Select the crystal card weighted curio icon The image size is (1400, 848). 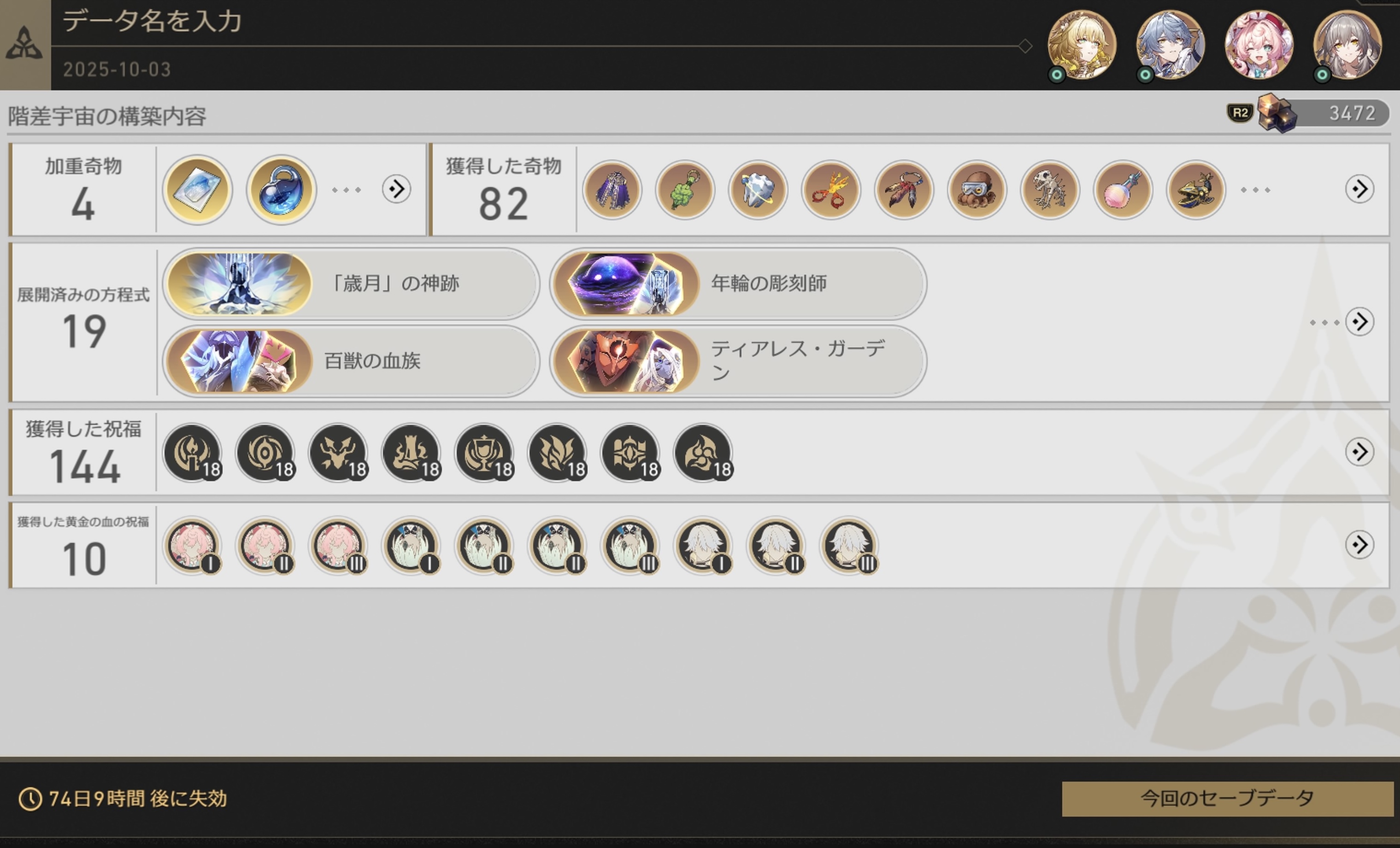(197, 189)
